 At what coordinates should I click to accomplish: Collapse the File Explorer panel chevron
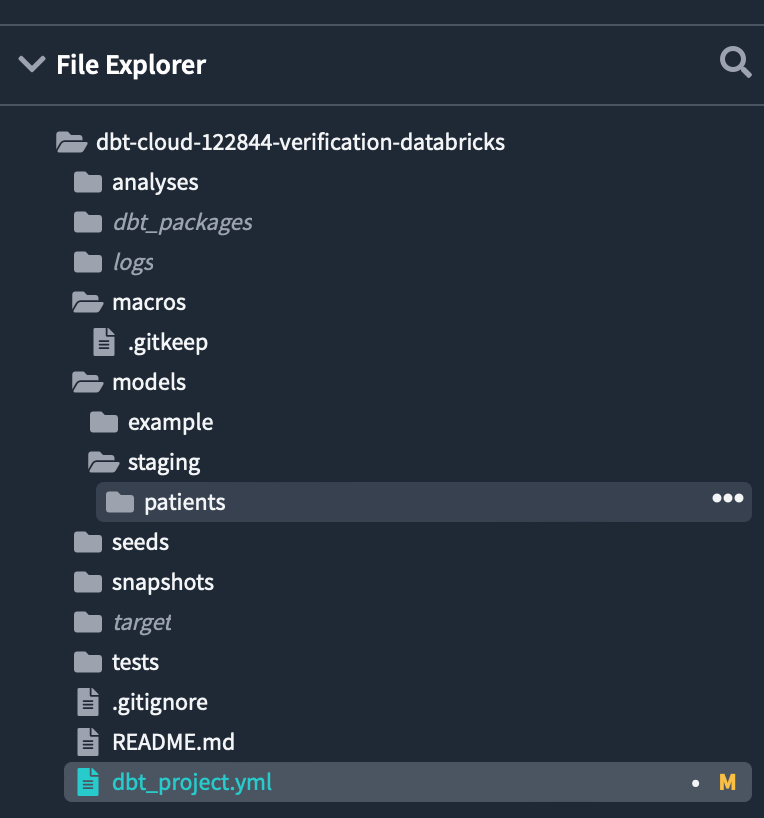pos(32,65)
